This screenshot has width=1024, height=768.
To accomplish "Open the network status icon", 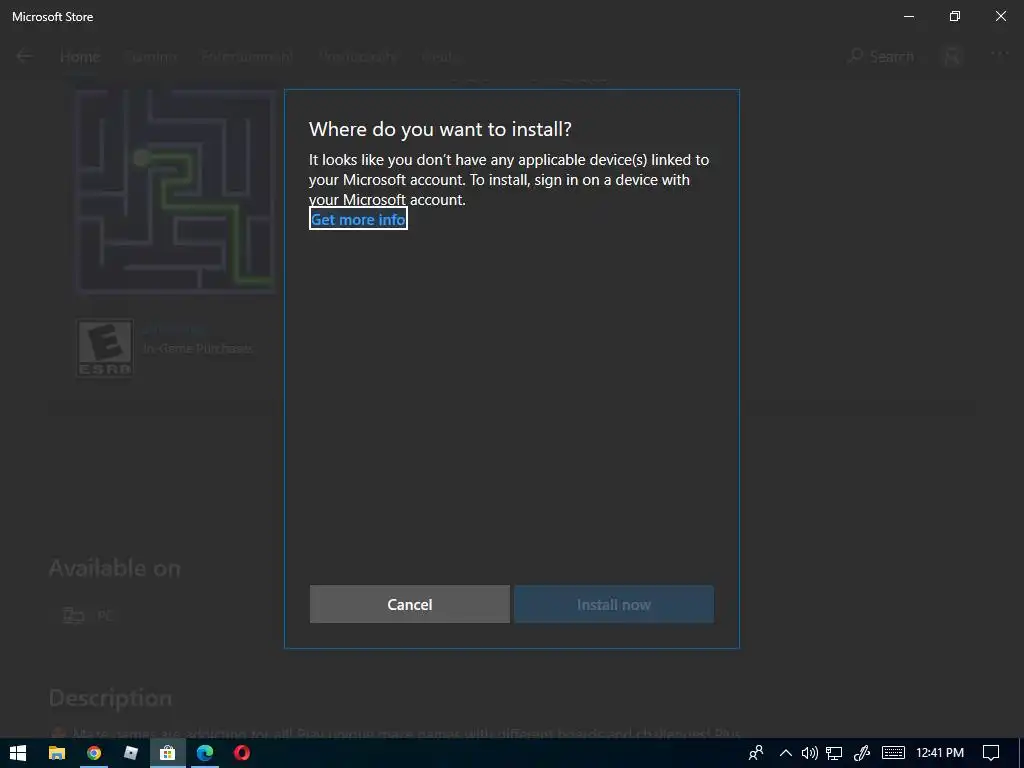I will [834, 753].
